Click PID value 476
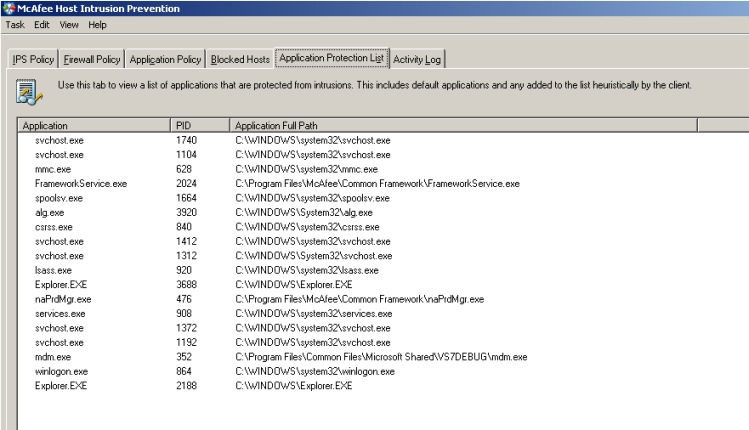Image resolution: width=749 pixels, height=430 pixels. point(184,299)
